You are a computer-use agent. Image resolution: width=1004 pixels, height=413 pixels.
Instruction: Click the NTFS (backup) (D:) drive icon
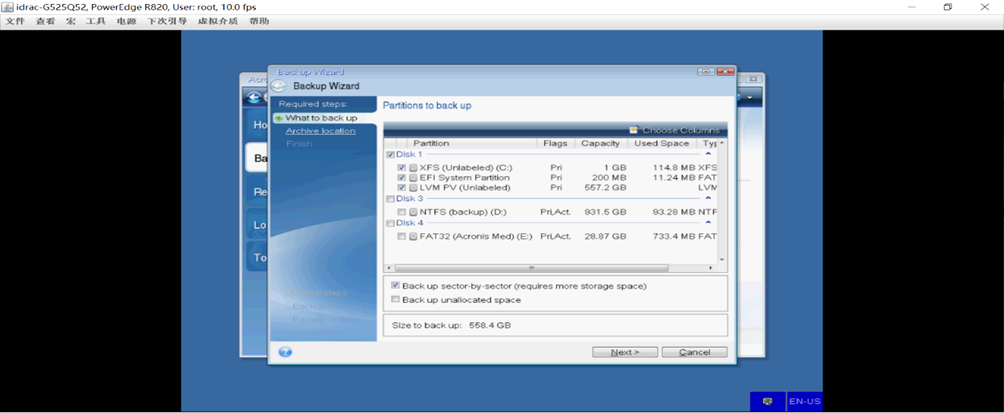[x=414, y=211]
